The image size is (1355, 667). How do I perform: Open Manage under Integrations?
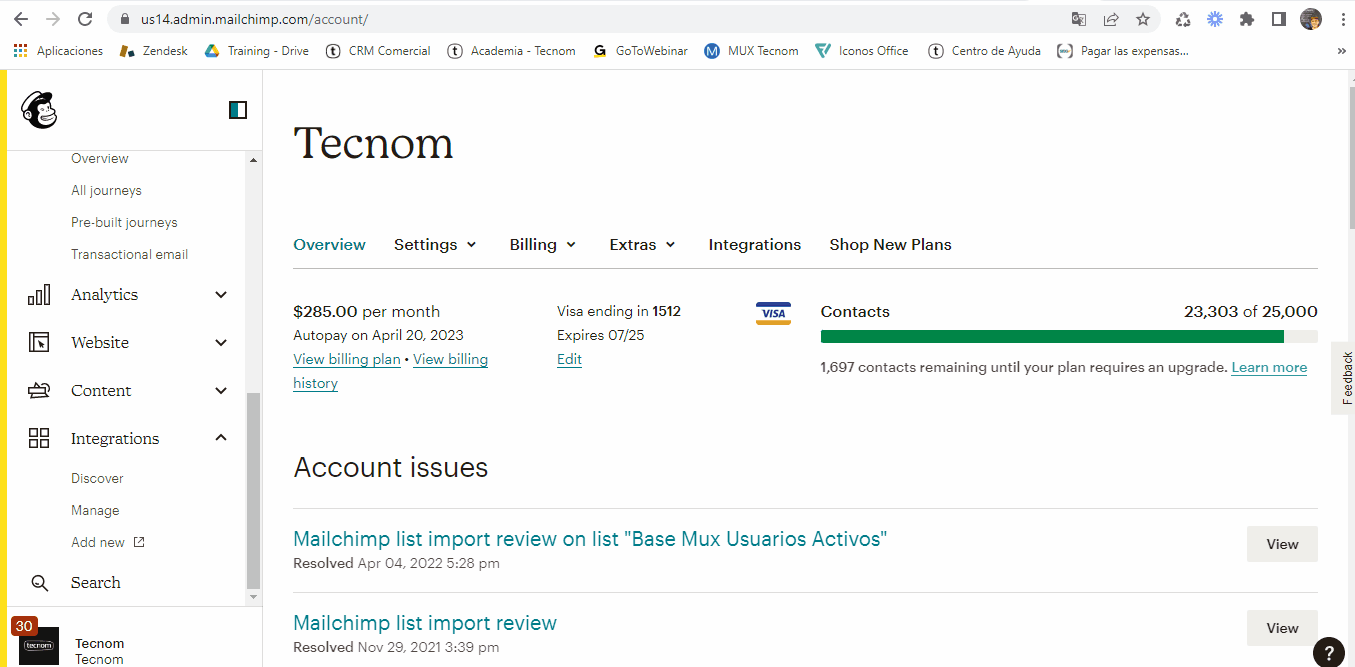point(95,511)
